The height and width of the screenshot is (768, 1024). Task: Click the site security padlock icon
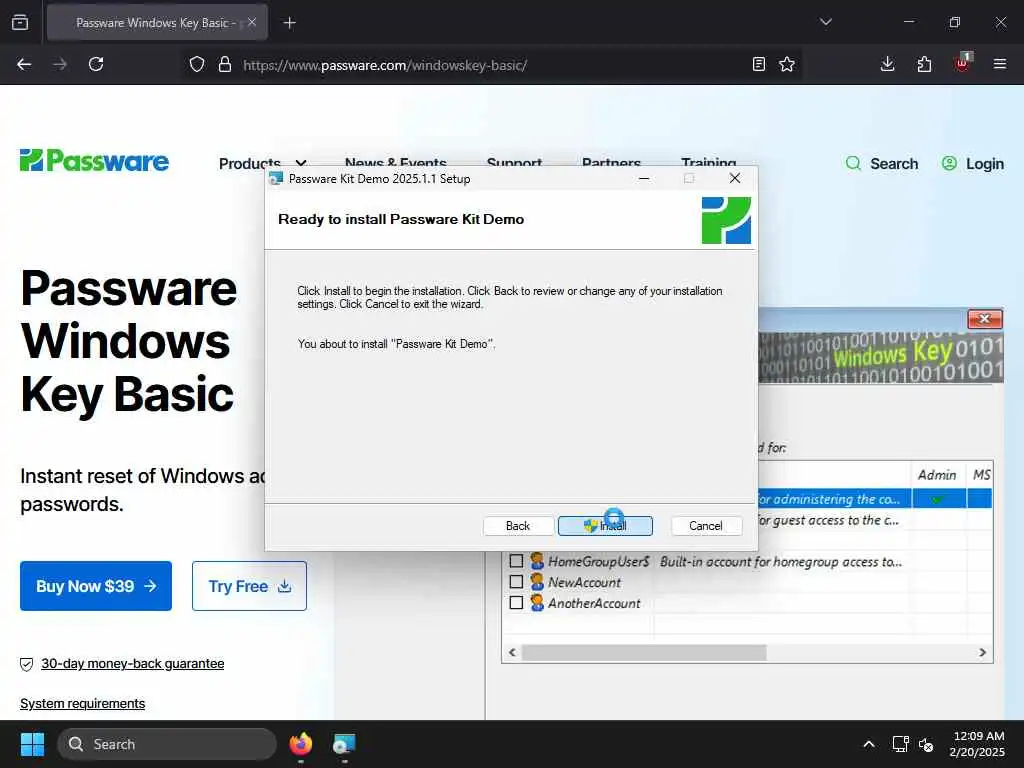coord(225,64)
